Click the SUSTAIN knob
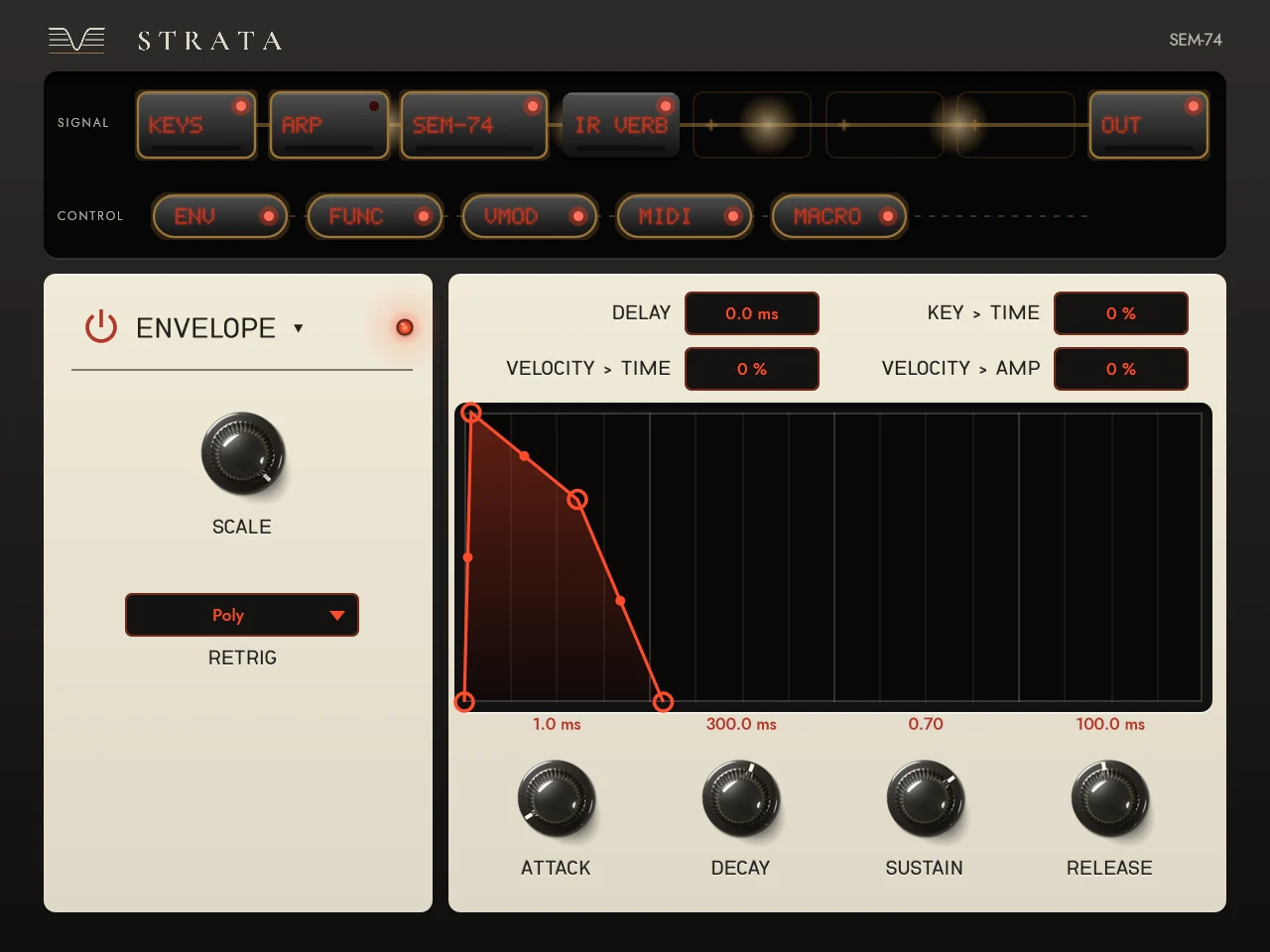 pyautogui.click(x=926, y=798)
